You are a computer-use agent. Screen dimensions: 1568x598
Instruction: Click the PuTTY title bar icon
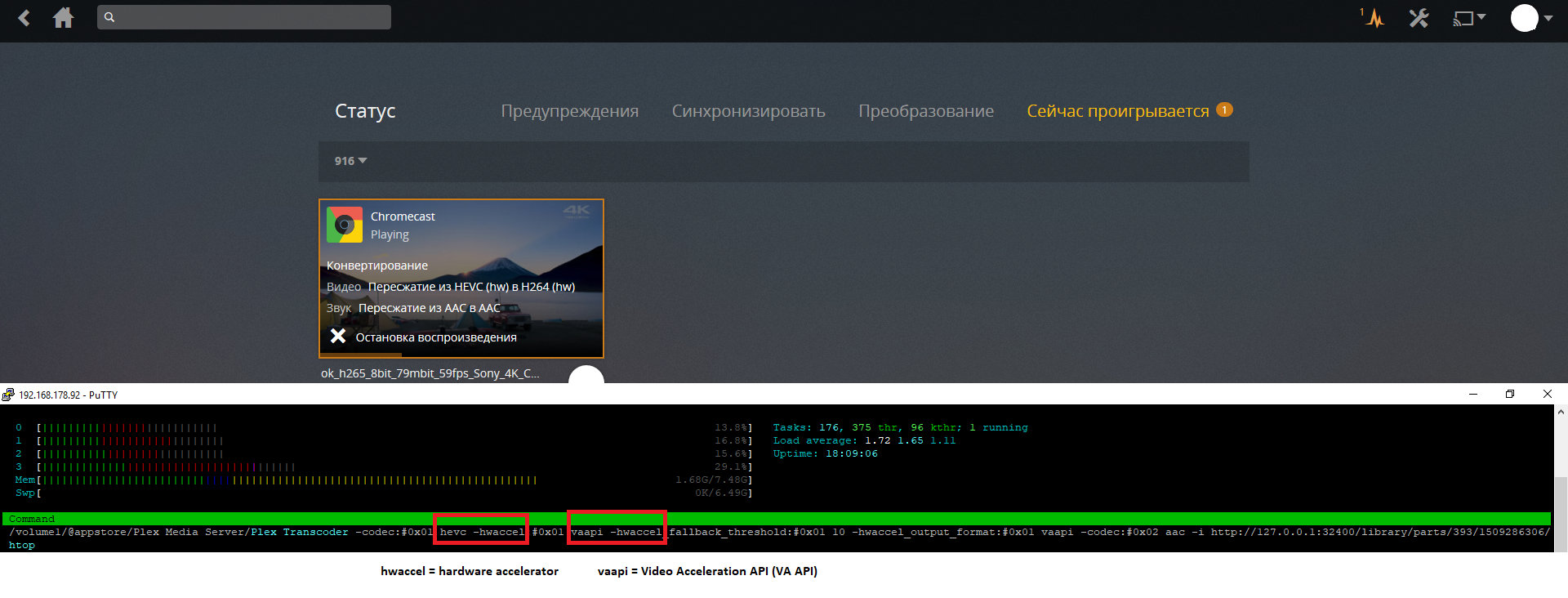pos(8,395)
